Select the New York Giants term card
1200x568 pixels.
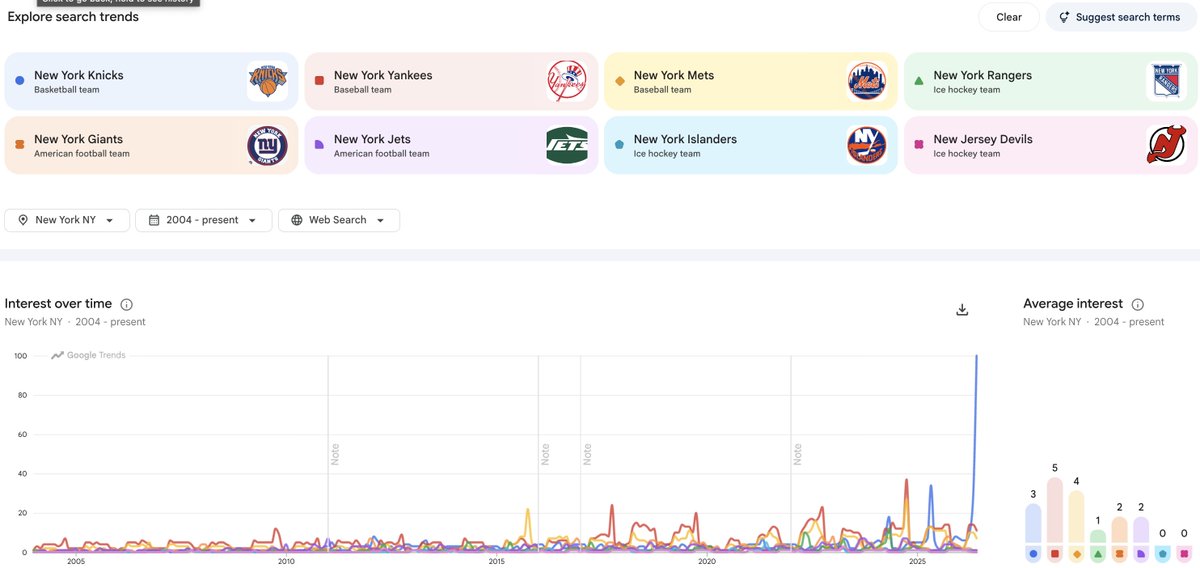tap(151, 145)
